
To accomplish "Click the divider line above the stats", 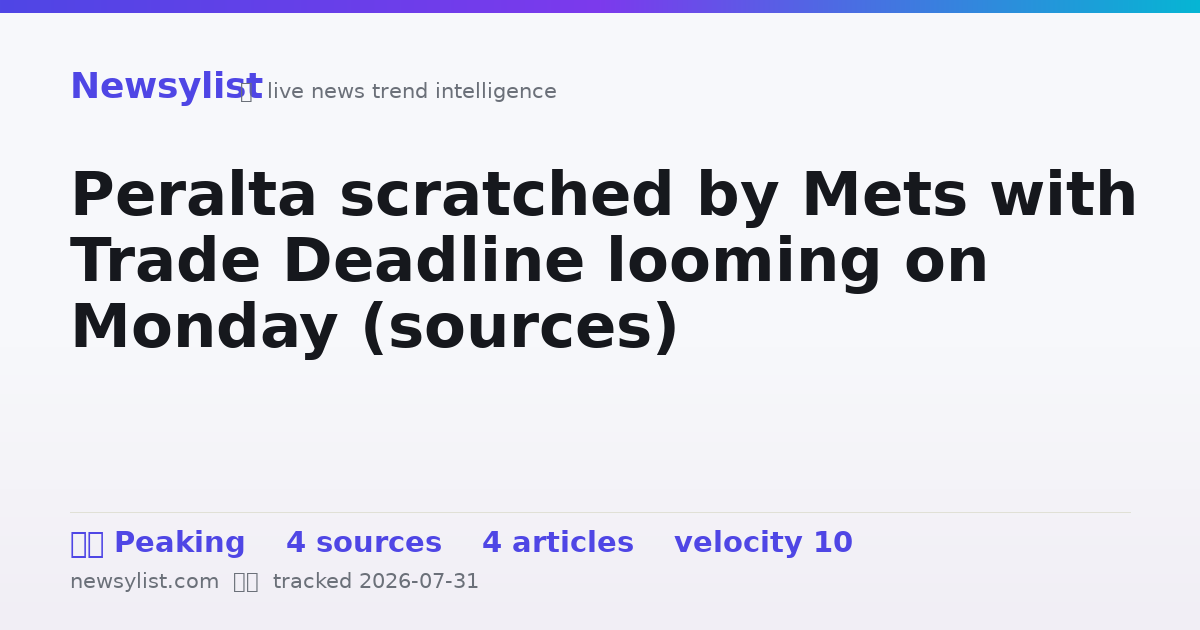I will pyautogui.click(x=600, y=512).
